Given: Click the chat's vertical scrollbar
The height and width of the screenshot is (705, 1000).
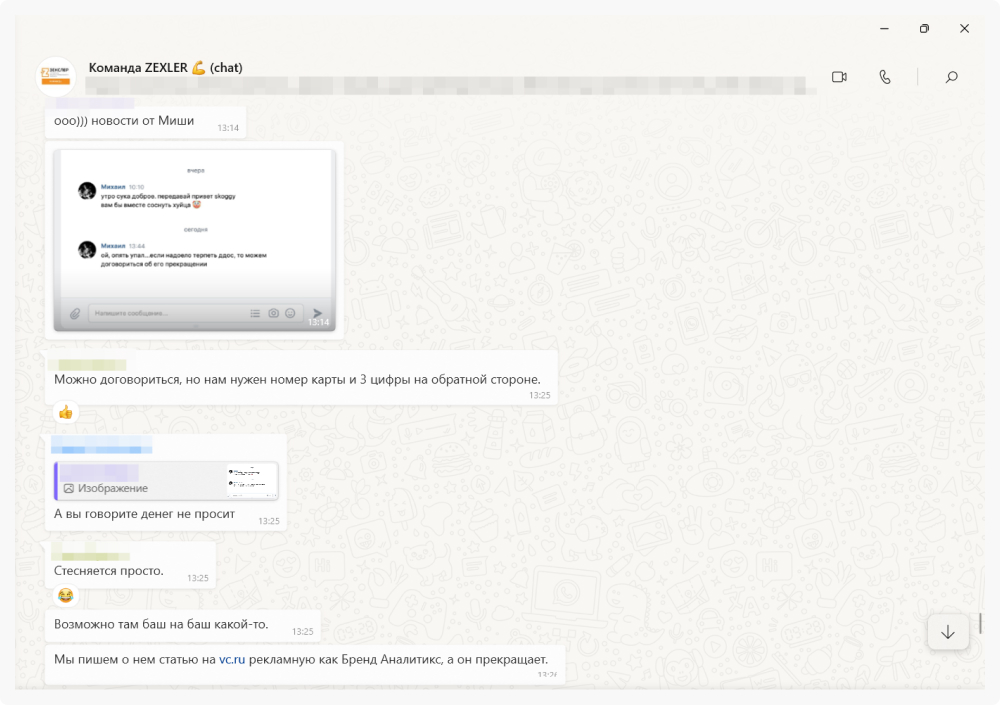Looking at the screenshot, I should [980, 622].
